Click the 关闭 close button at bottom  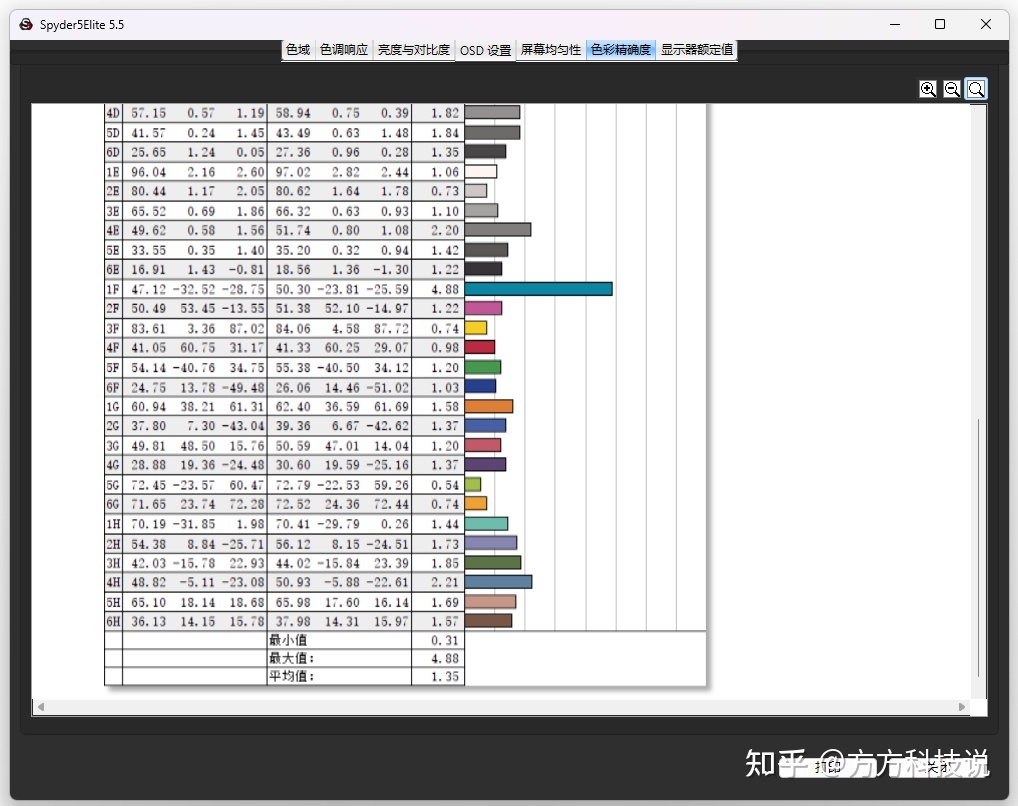point(937,767)
